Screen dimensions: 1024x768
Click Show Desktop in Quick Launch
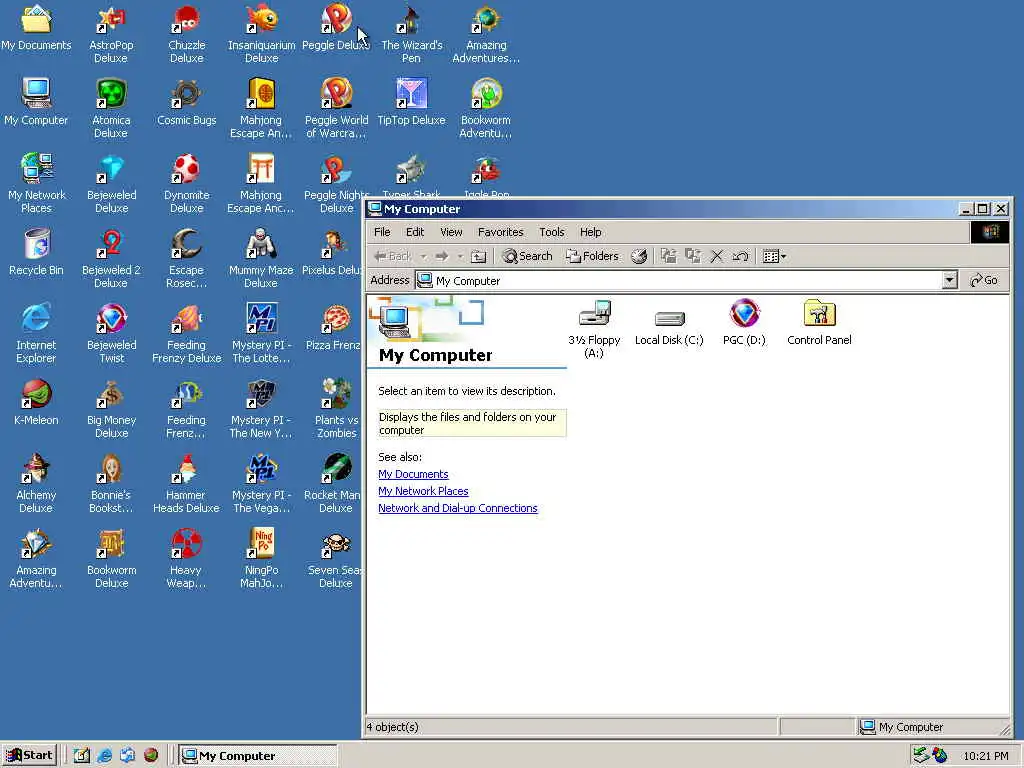[82, 756]
